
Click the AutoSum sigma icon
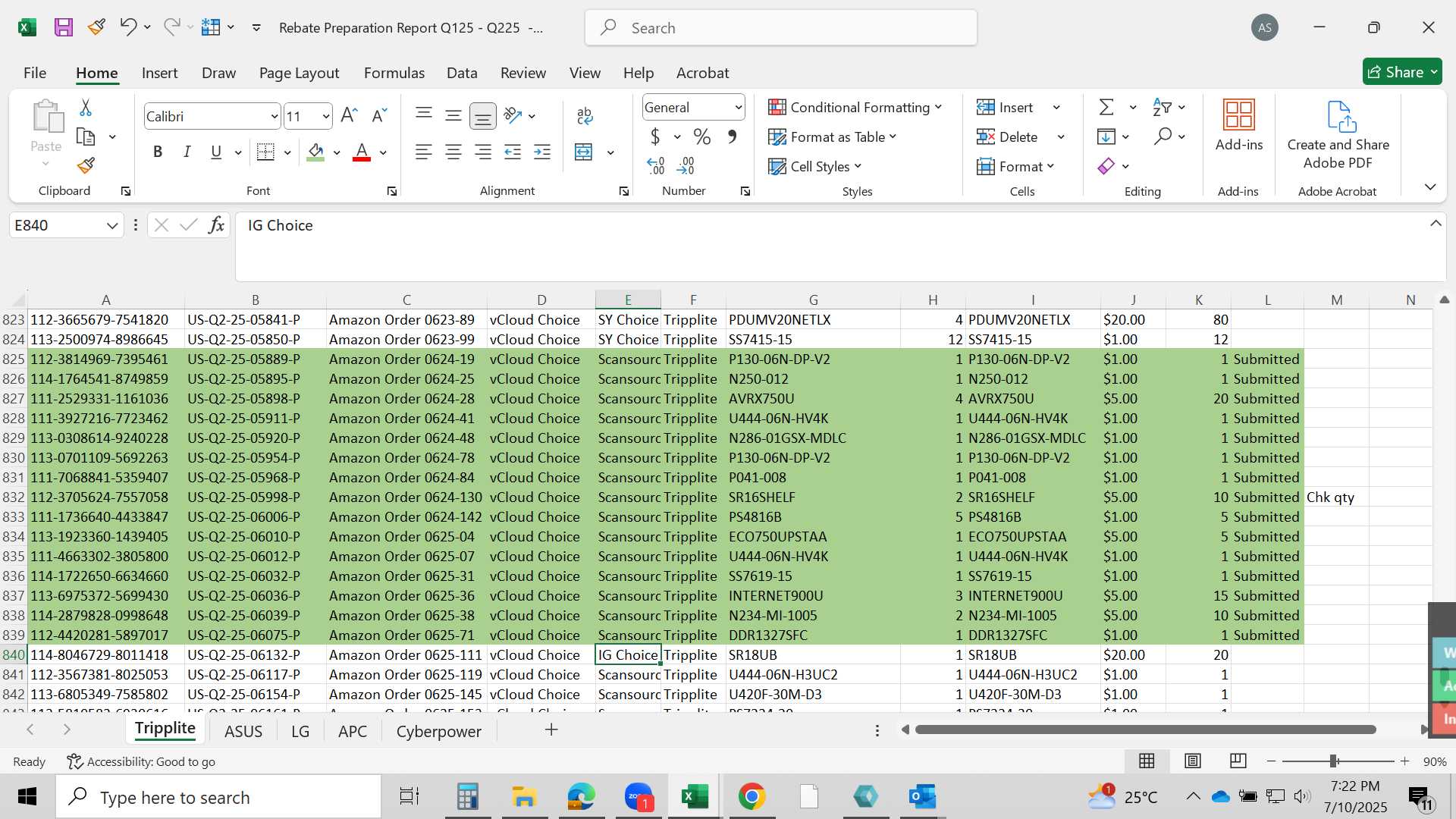(x=1106, y=108)
